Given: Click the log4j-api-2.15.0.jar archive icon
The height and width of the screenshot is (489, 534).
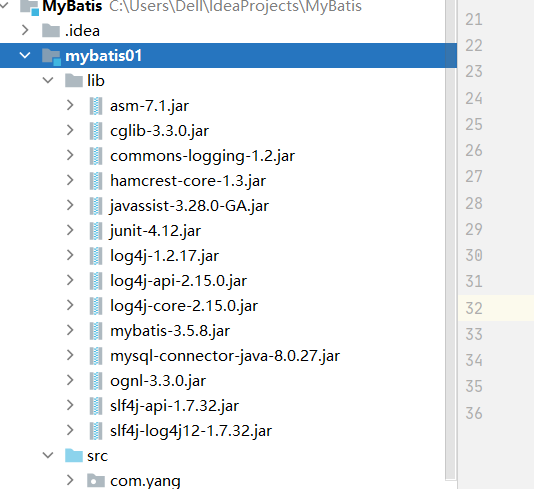Looking at the screenshot, I should click(96, 281).
